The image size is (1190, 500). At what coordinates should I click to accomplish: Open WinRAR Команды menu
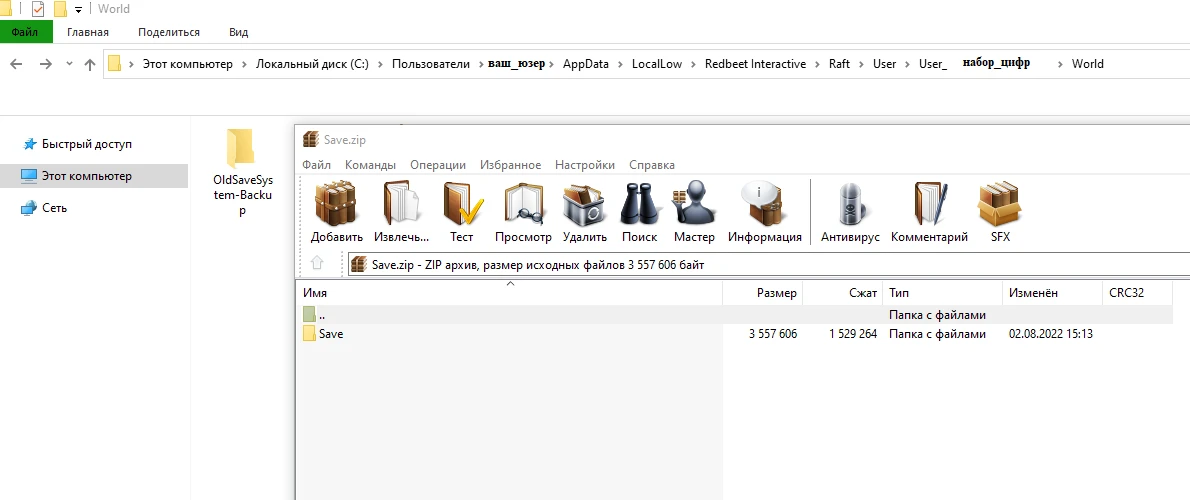pos(370,165)
